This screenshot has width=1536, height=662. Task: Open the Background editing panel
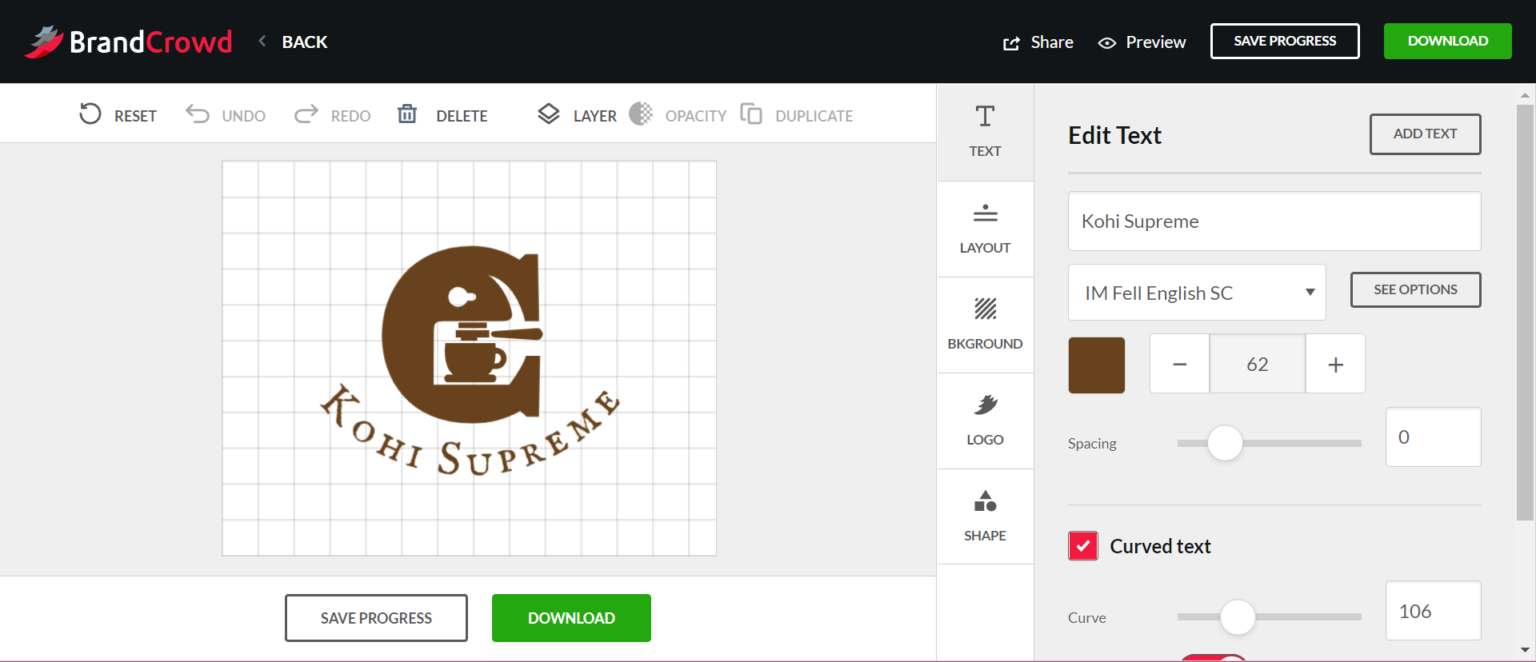click(985, 324)
